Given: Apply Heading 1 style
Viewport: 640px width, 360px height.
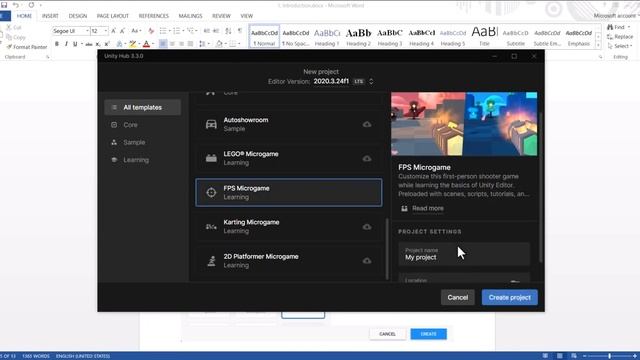Looking at the screenshot, I should pyautogui.click(x=327, y=36).
